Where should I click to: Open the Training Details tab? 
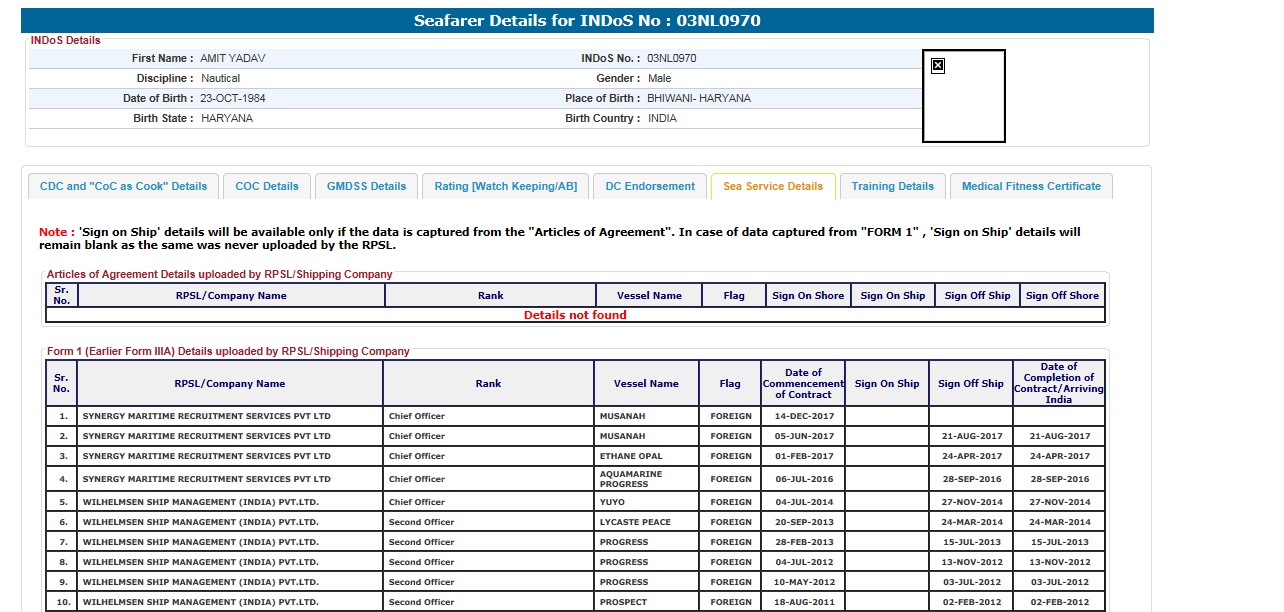click(x=892, y=186)
